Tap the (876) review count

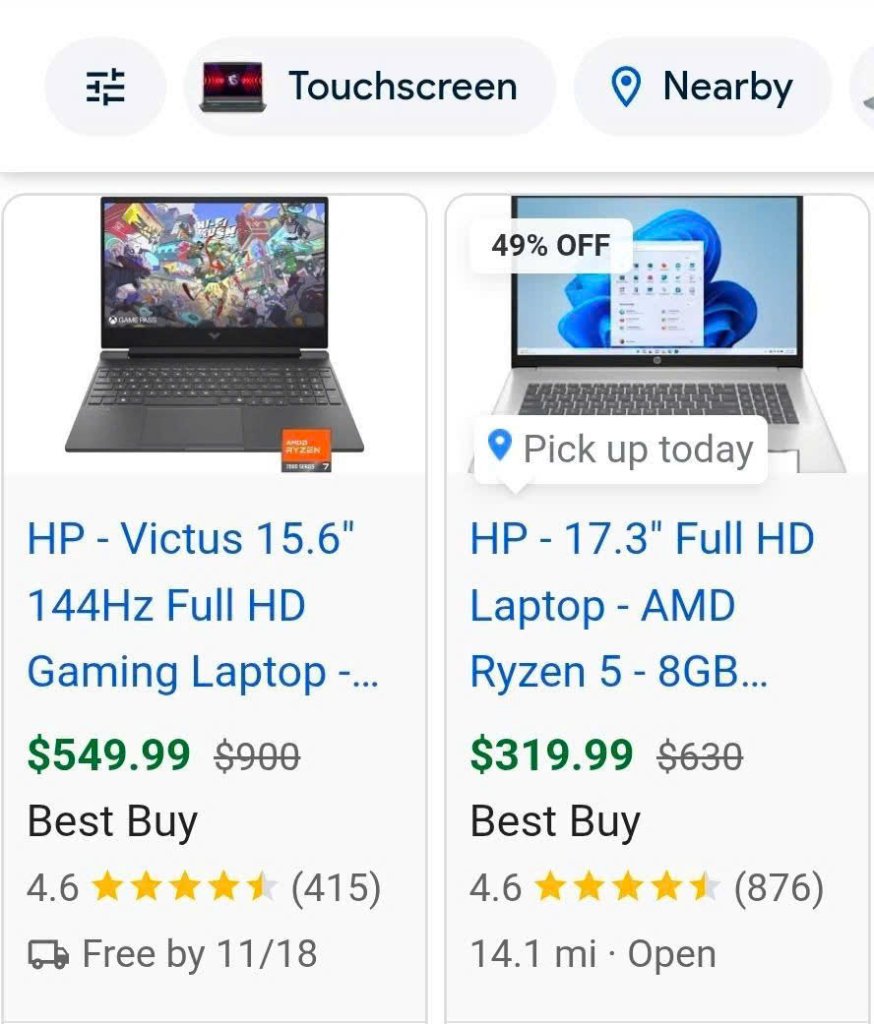click(779, 888)
